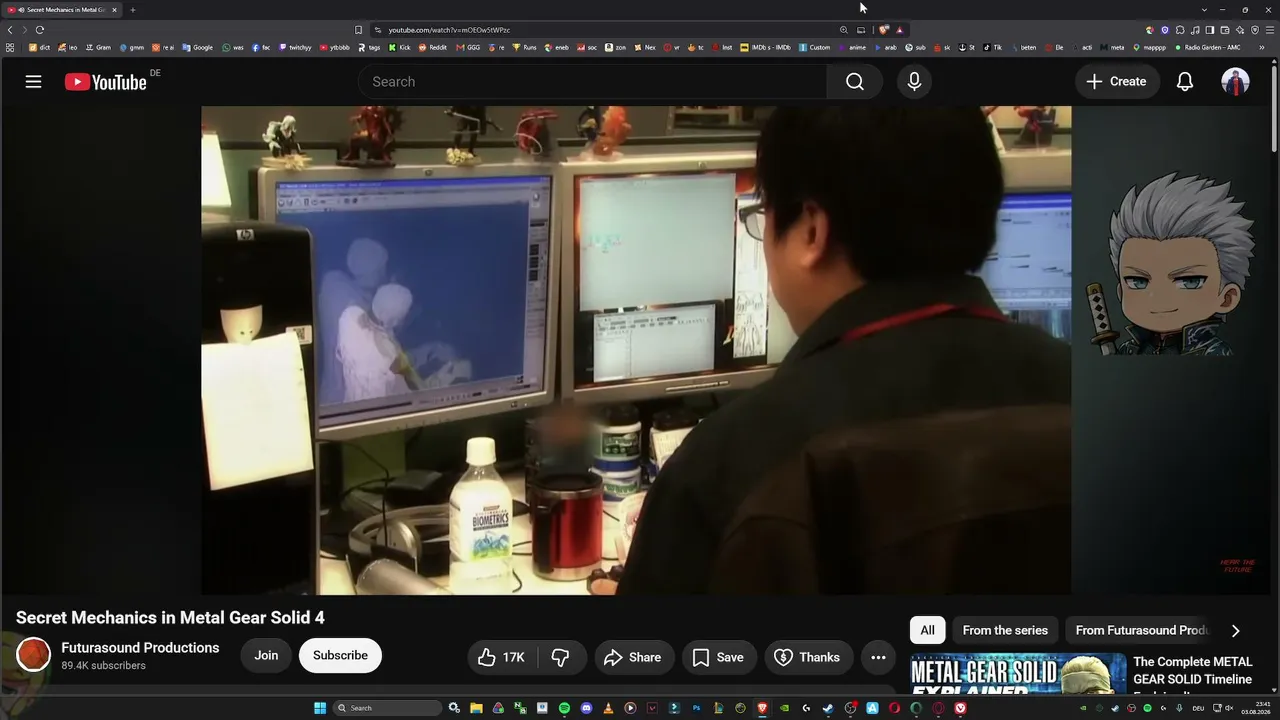Switch to Secret Mechanics in Metal Gear tab
Viewport: 1280px width, 720px height.
coord(62,10)
